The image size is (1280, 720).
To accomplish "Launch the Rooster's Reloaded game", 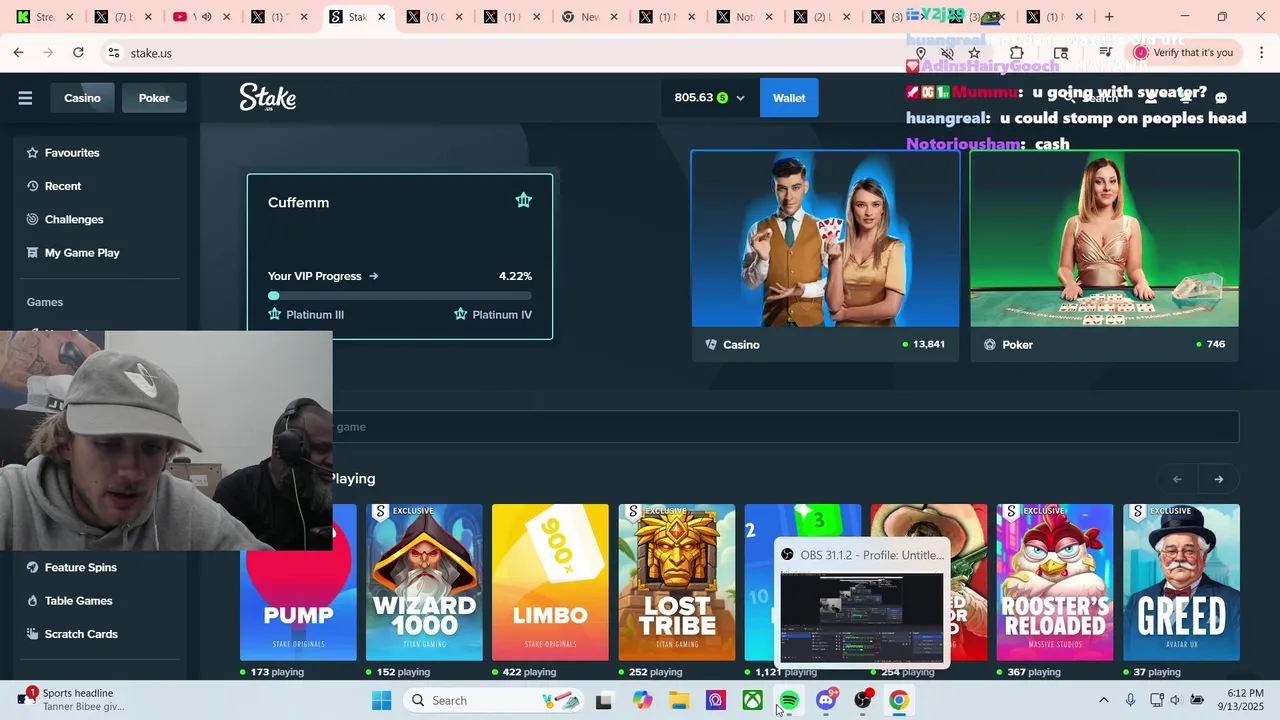I will (1055, 582).
